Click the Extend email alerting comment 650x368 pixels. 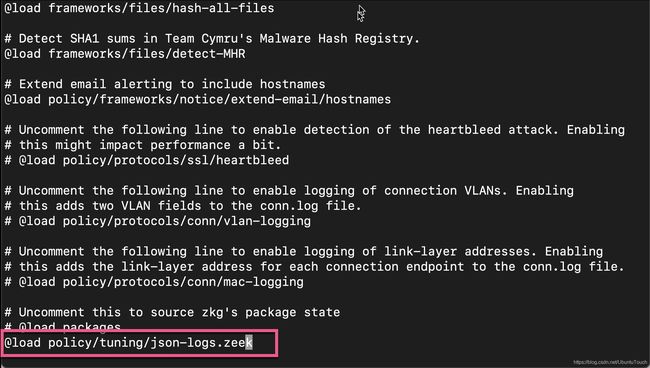point(165,84)
